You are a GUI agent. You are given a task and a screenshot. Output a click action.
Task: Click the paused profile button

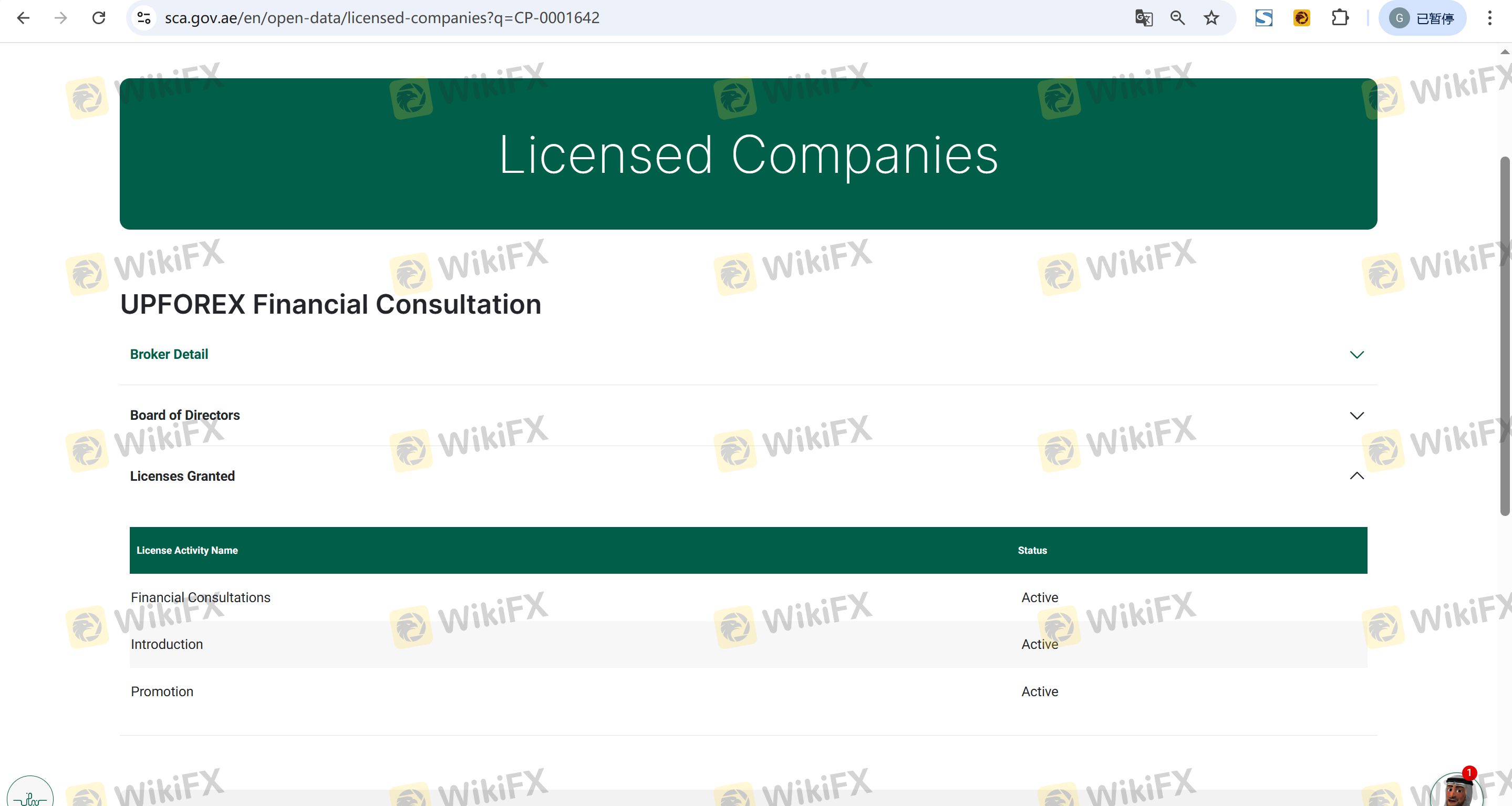click(1422, 18)
